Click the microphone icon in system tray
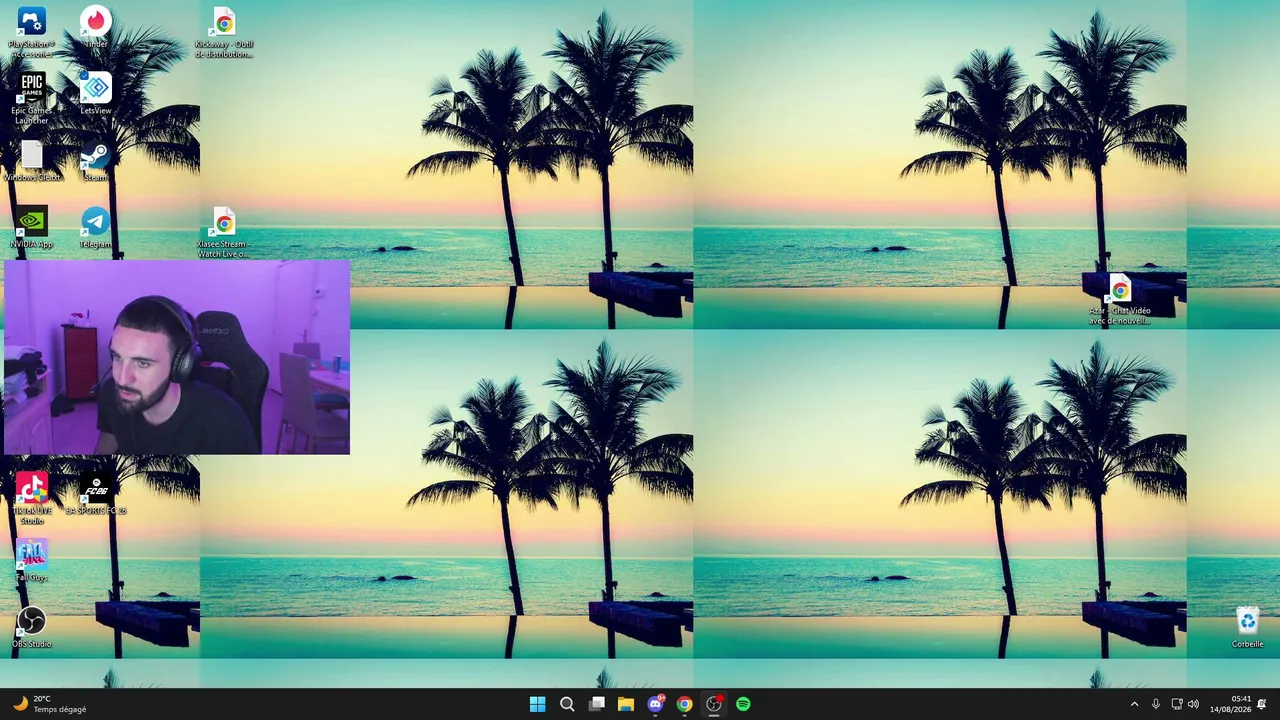 coord(1156,704)
